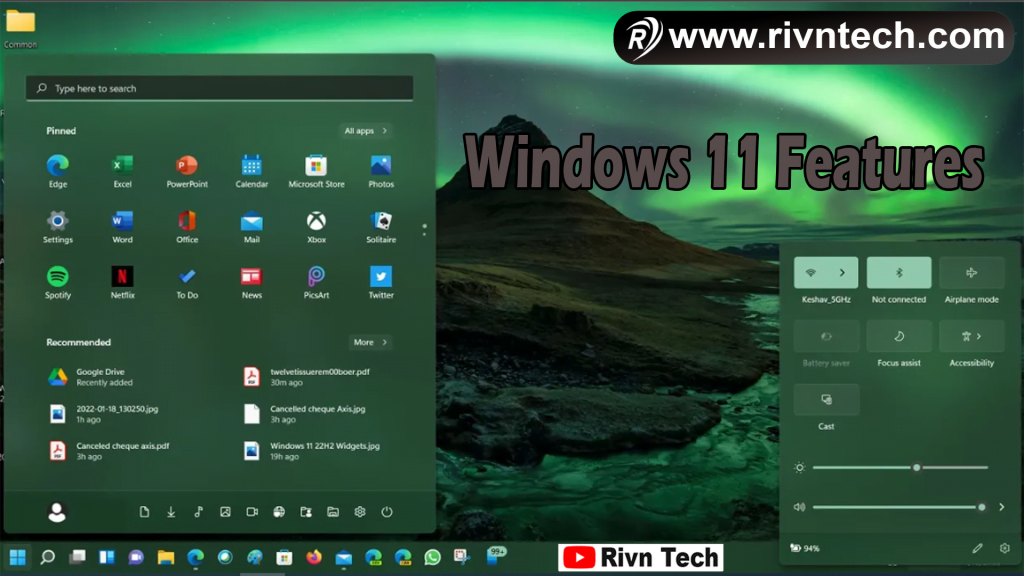
Task: Open all settings gear in quick settings
Action: point(1004,549)
